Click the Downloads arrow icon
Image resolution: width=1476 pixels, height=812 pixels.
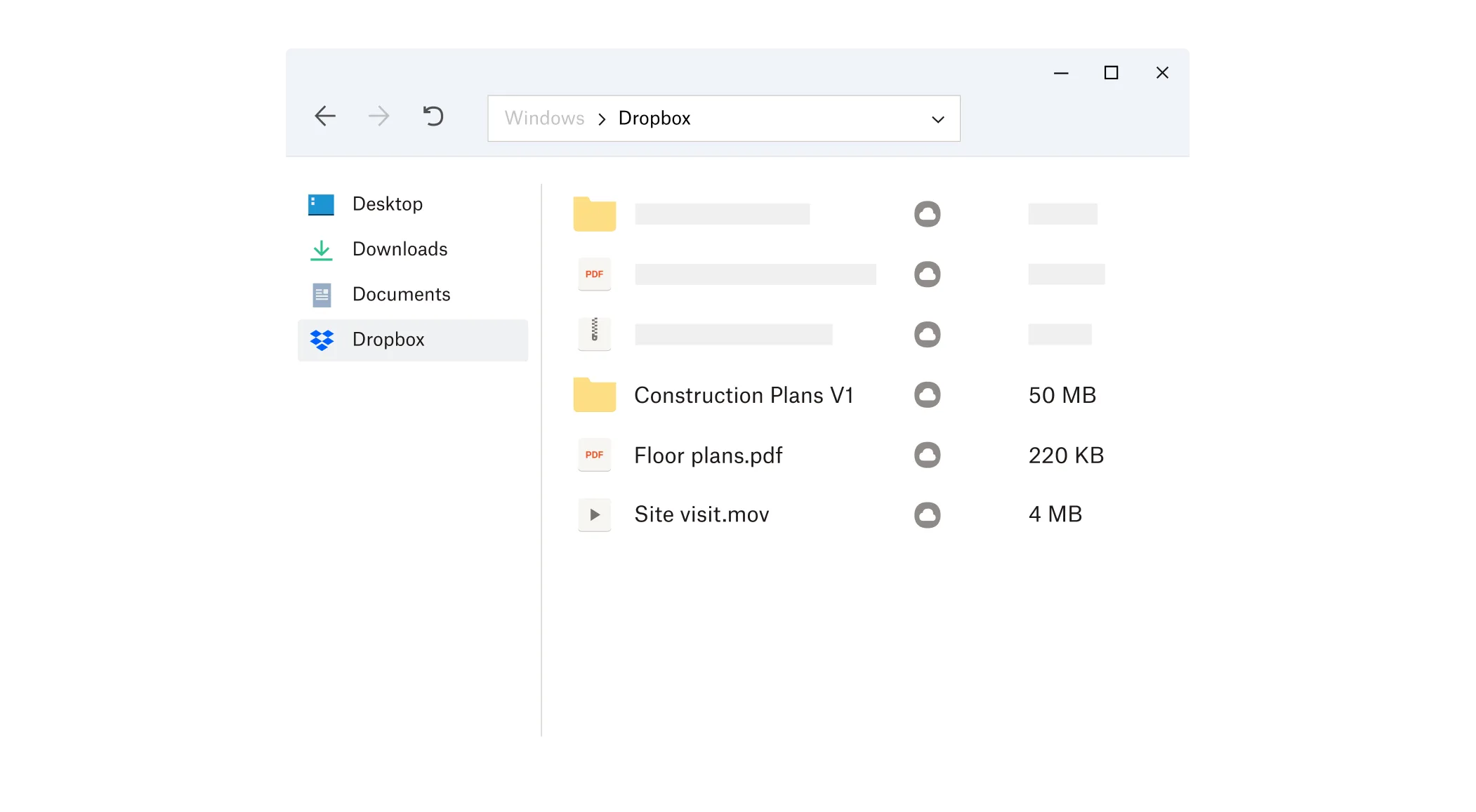[321, 250]
